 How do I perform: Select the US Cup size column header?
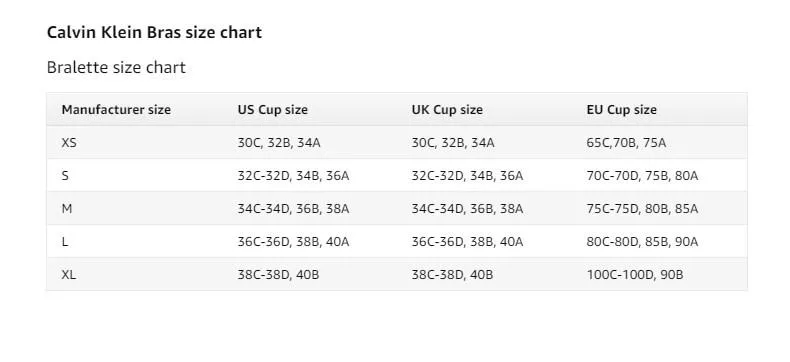273,110
